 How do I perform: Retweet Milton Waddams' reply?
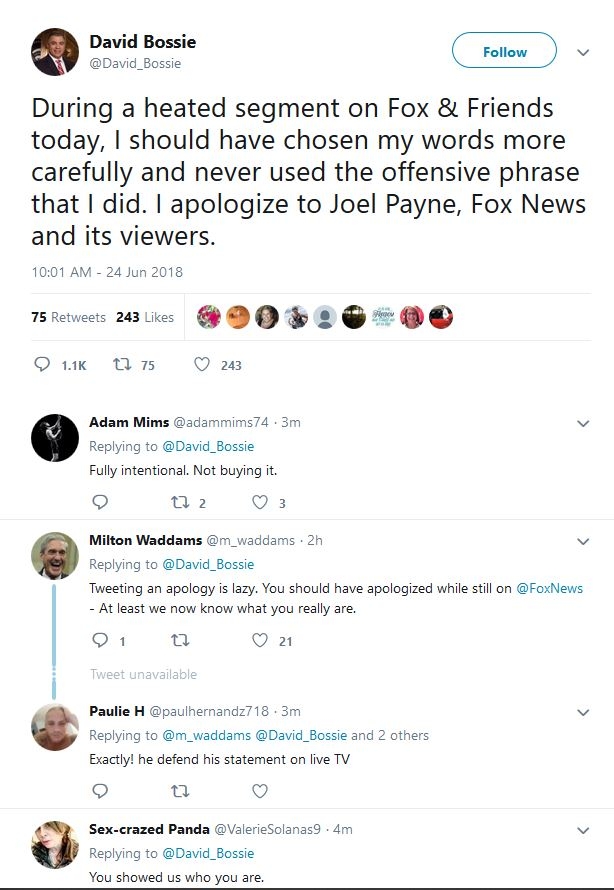[x=180, y=640]
